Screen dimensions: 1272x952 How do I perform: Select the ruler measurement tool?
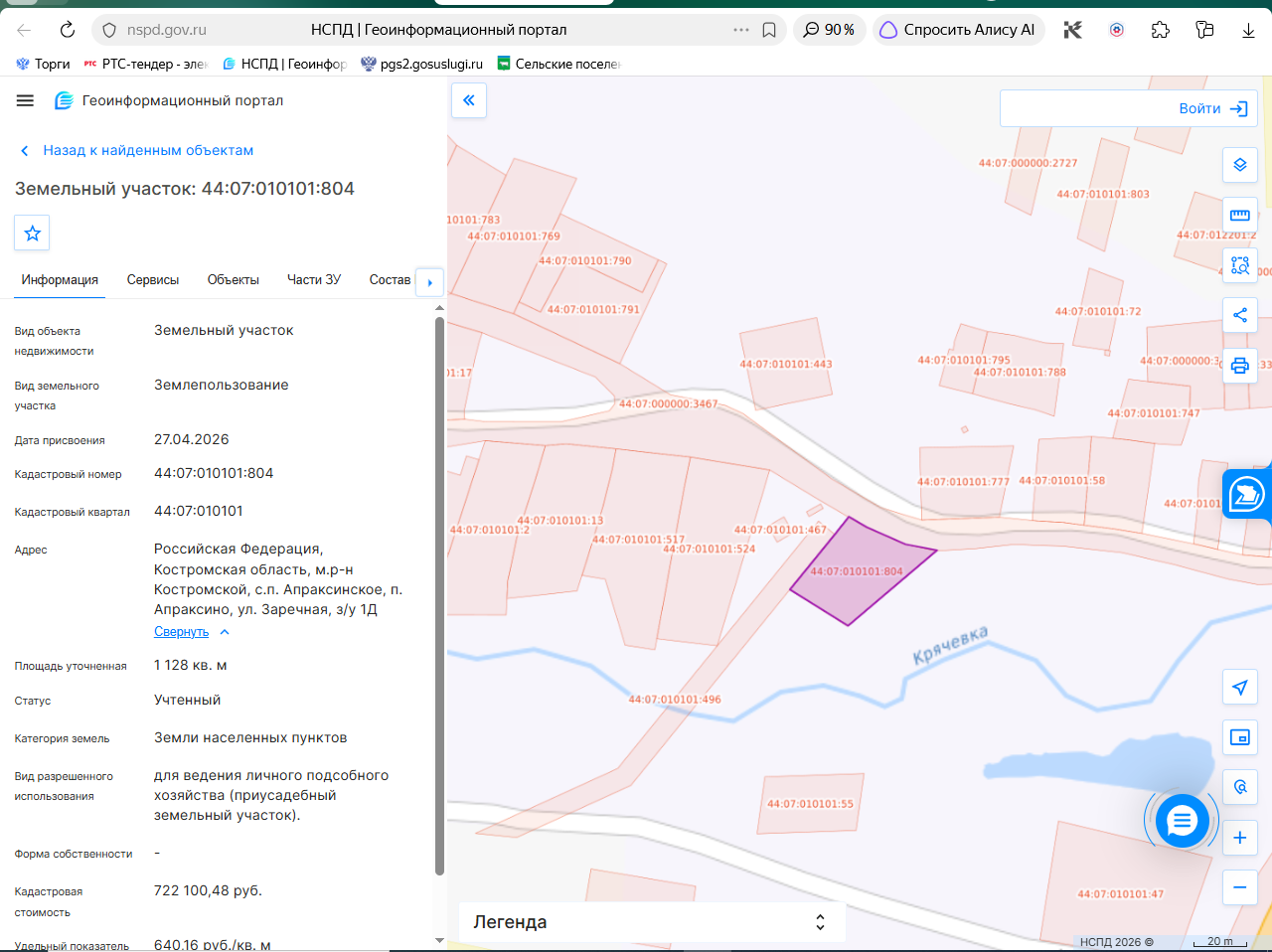point(1240,215)
